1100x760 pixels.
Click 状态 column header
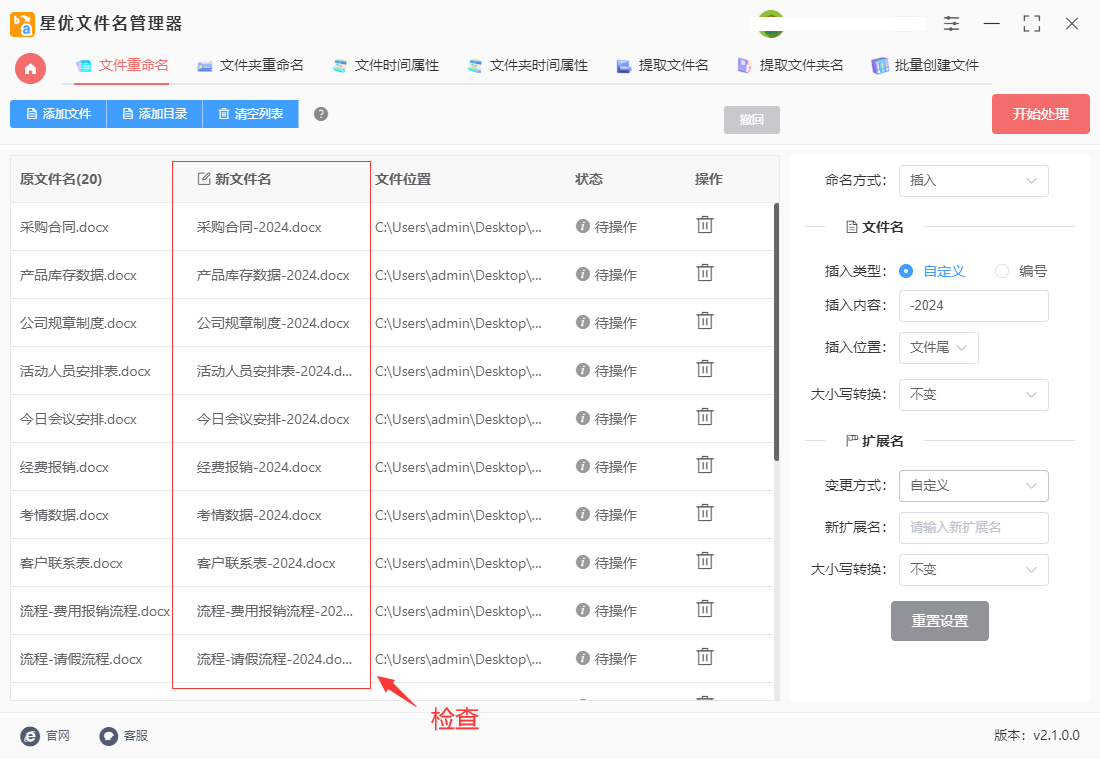589,180
